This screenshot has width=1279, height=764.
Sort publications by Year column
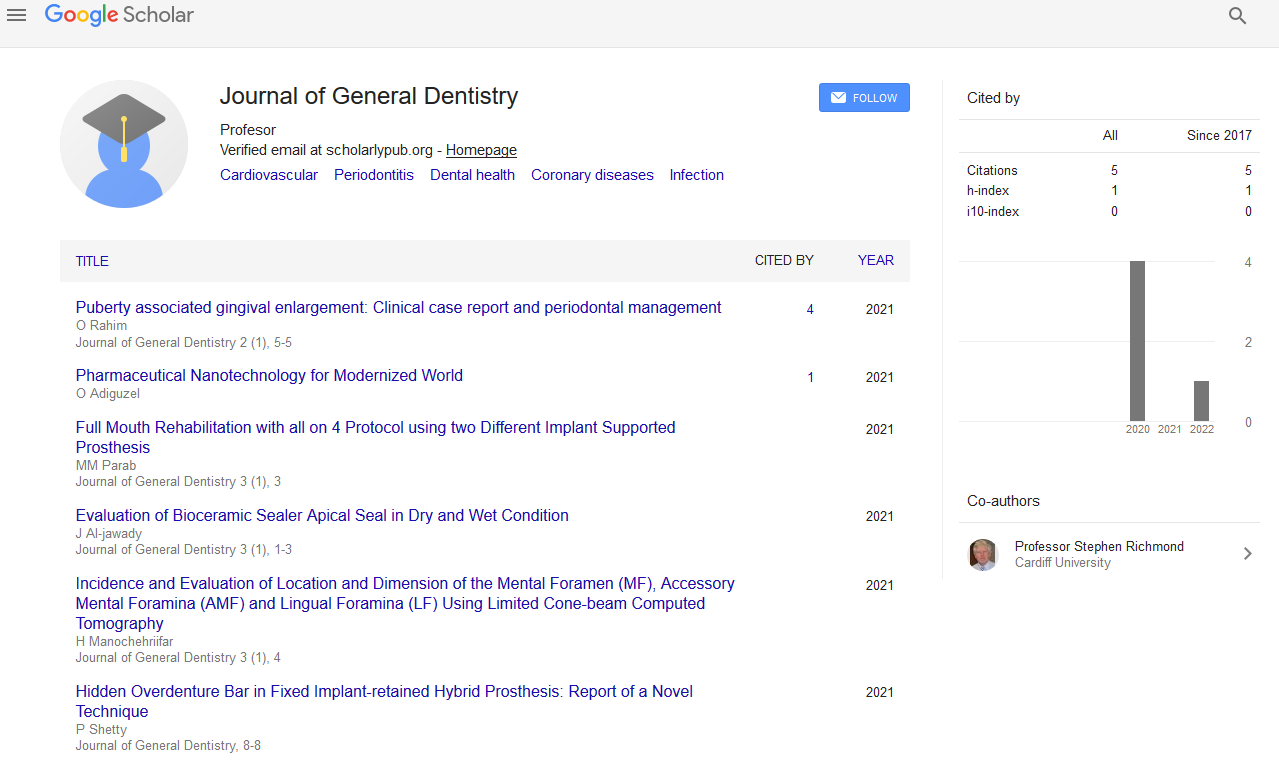pyautogui.click(x=875, y=260)
